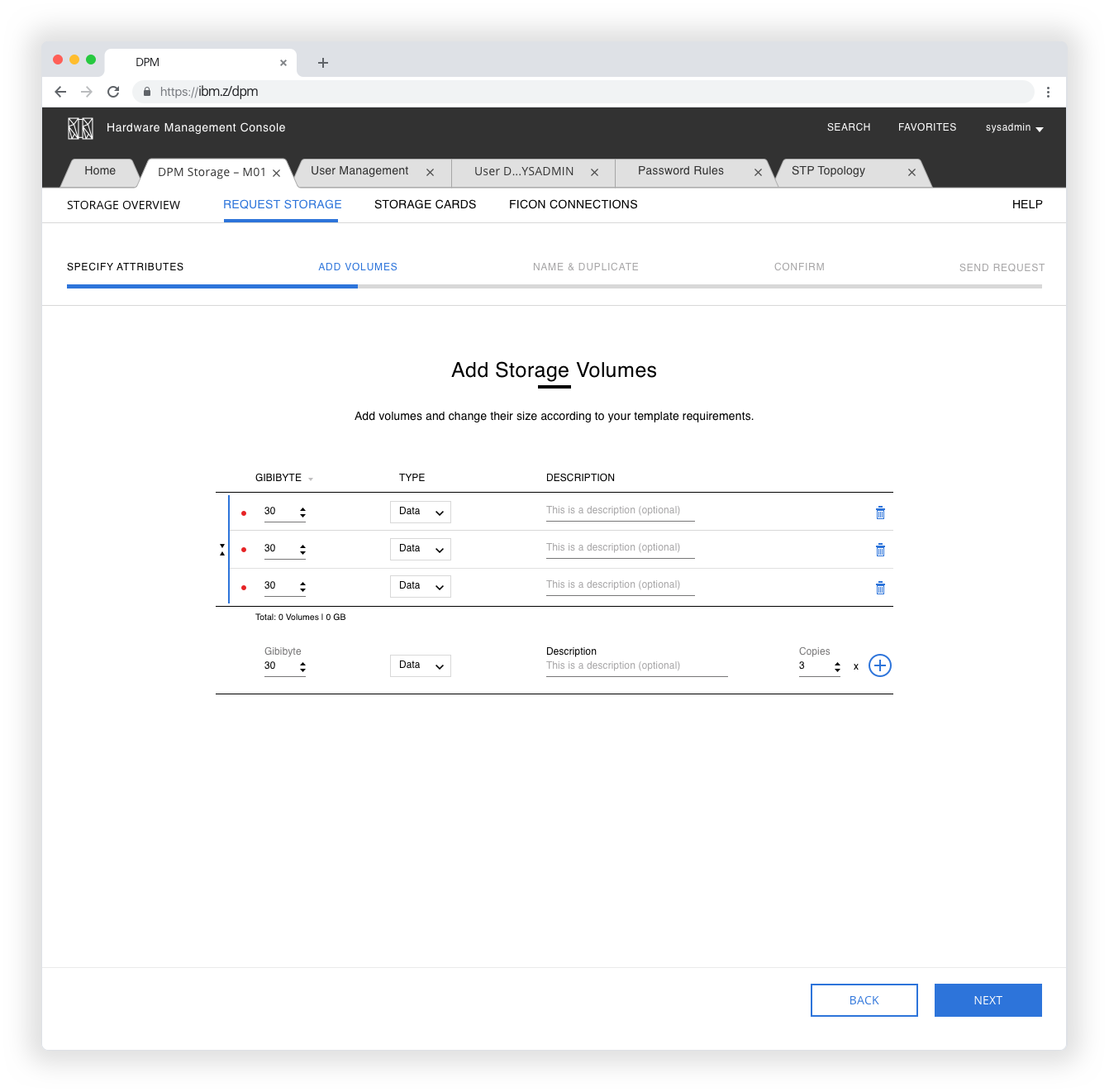Click the padlock icon in the address bar
This screenshot has width=1109, height=1092.
[147, 92]
